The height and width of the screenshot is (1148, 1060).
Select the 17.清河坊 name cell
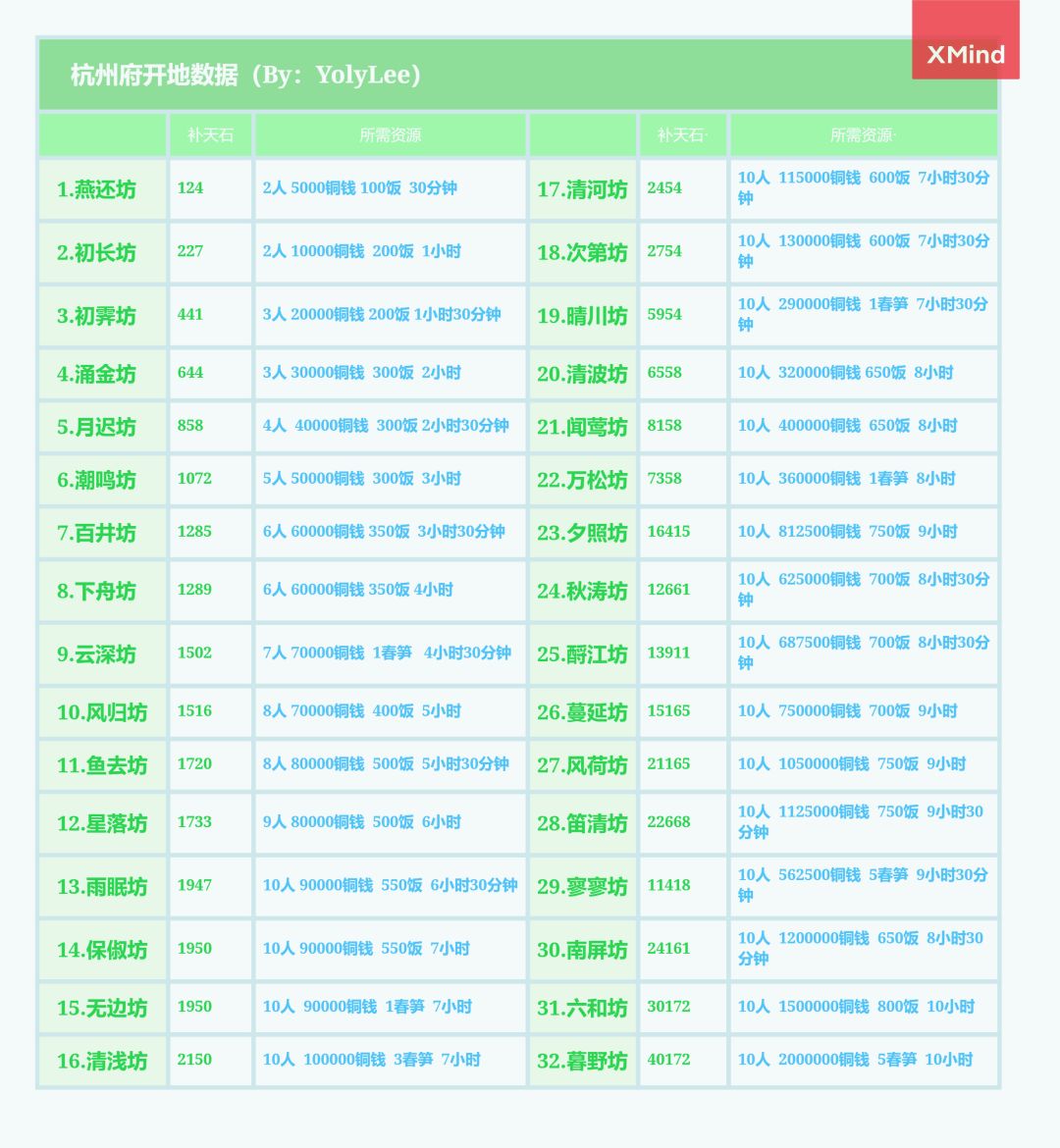coord(582,189)
